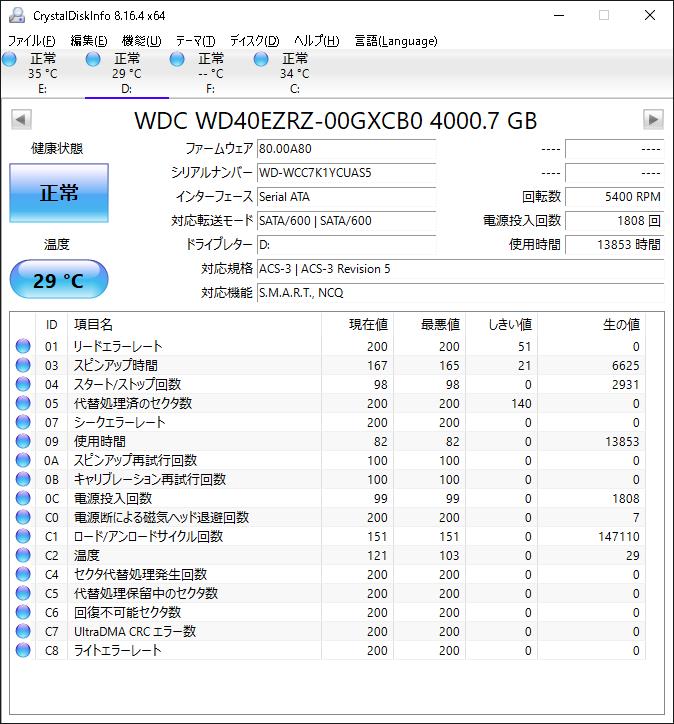Click the 29 °C temperature button
The width and height of the screenshot is (674, 724).
tap(59, 279)
